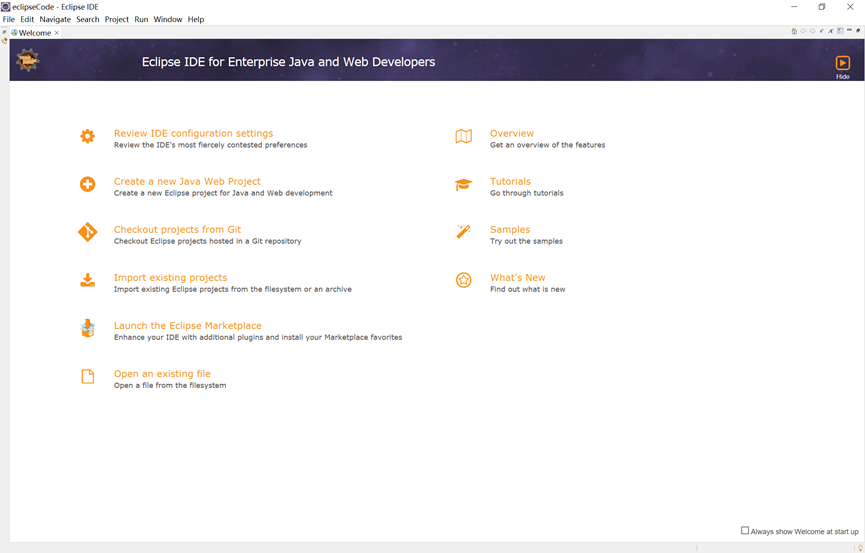Open the Run menu
Screen dimensions: 865x553
click(x=141, y=19)
